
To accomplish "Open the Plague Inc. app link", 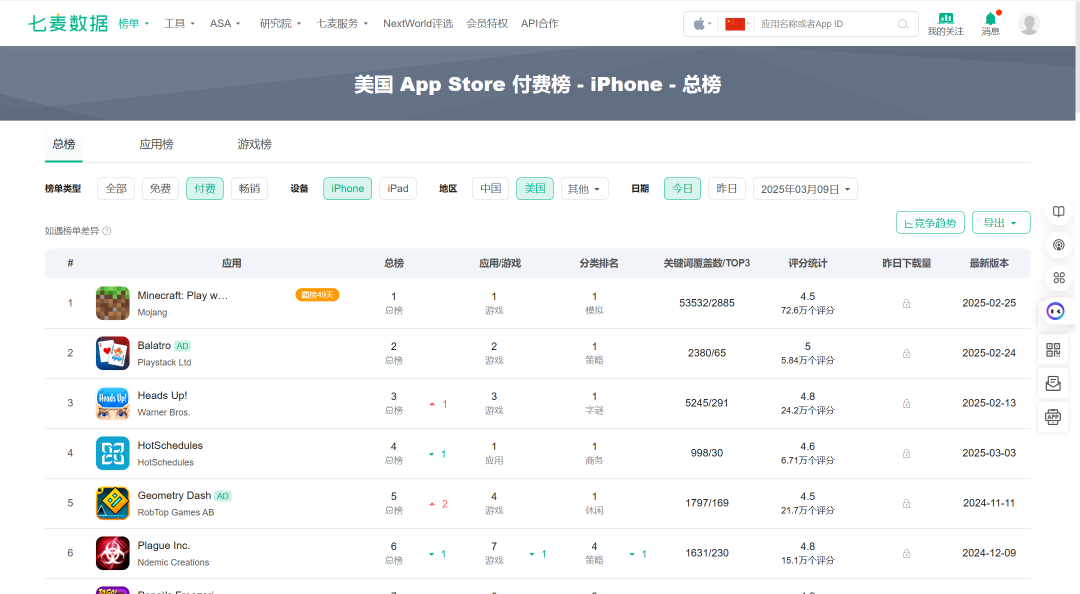I will (x=163, y=545).
